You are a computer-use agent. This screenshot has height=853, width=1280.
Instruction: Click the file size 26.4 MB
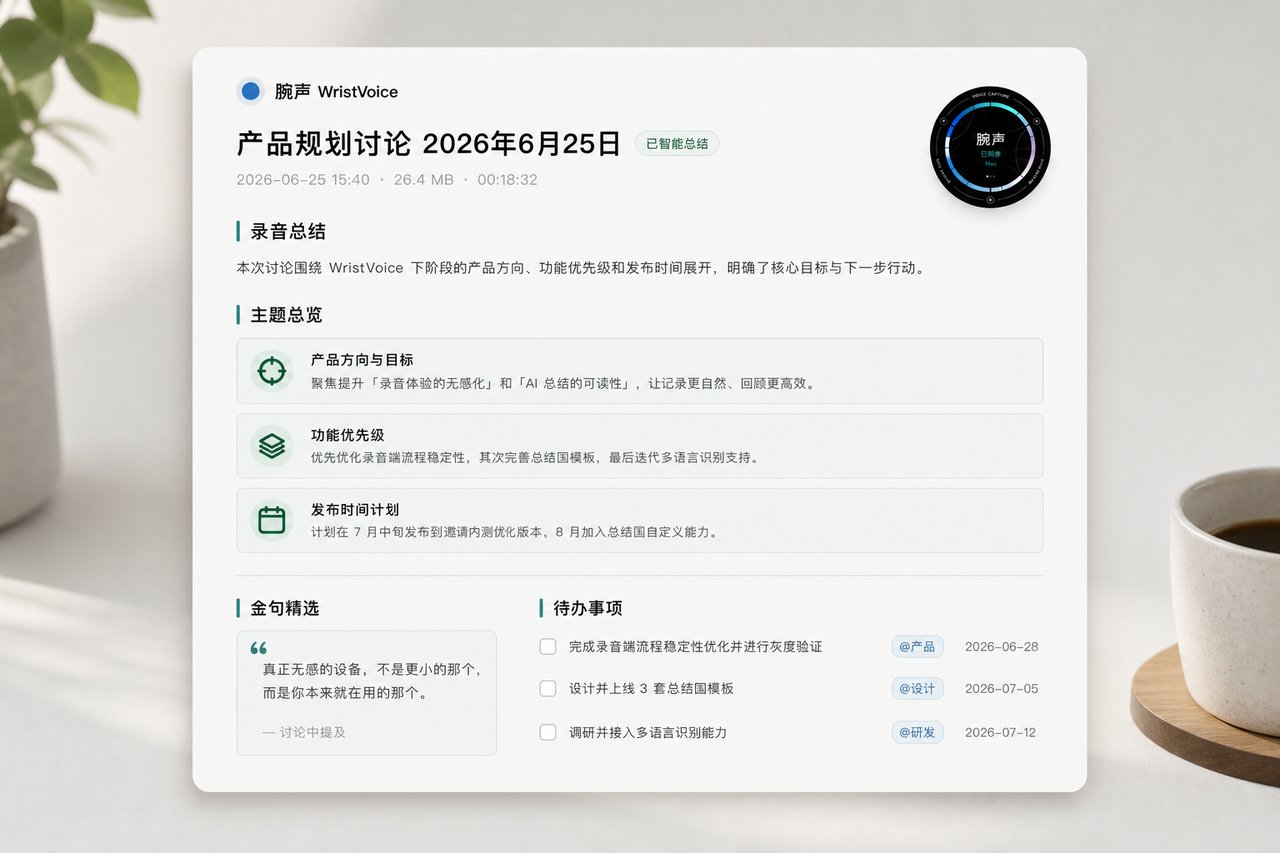[x=423, y=180]
